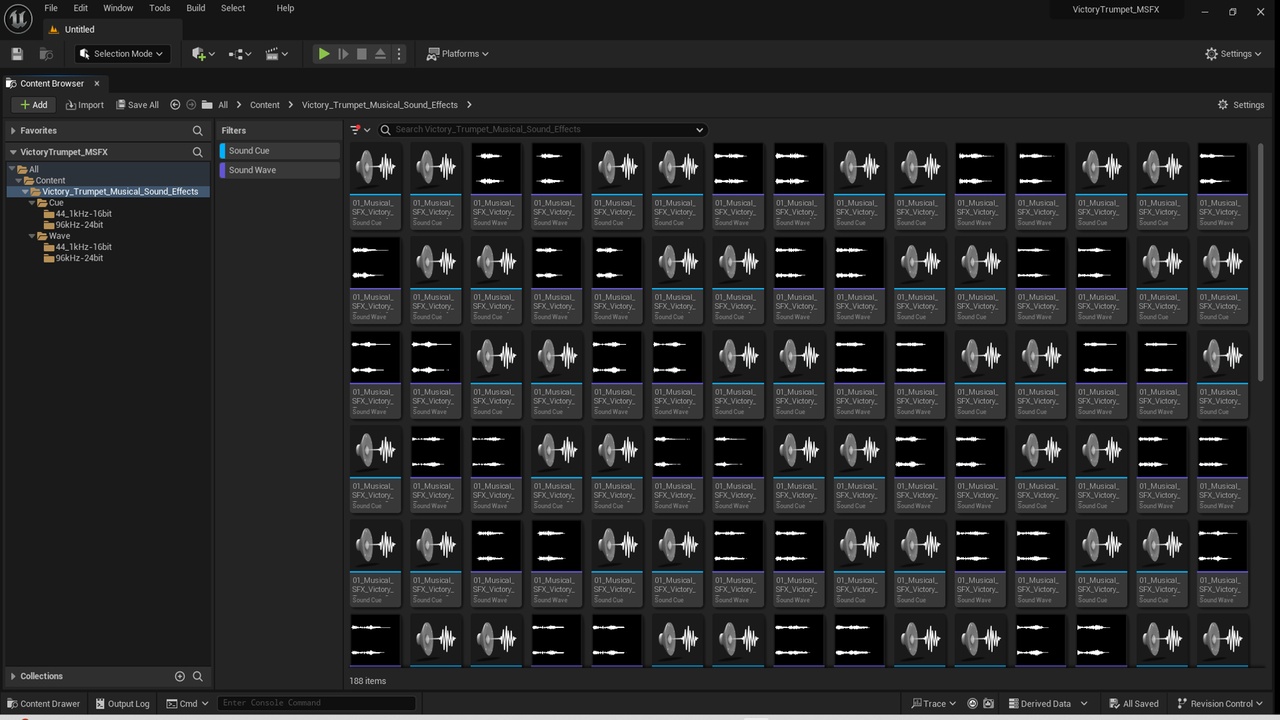Click All in the breadcrumb path
The height and width of the screenshot is (720, 1280).
(223, 105)
